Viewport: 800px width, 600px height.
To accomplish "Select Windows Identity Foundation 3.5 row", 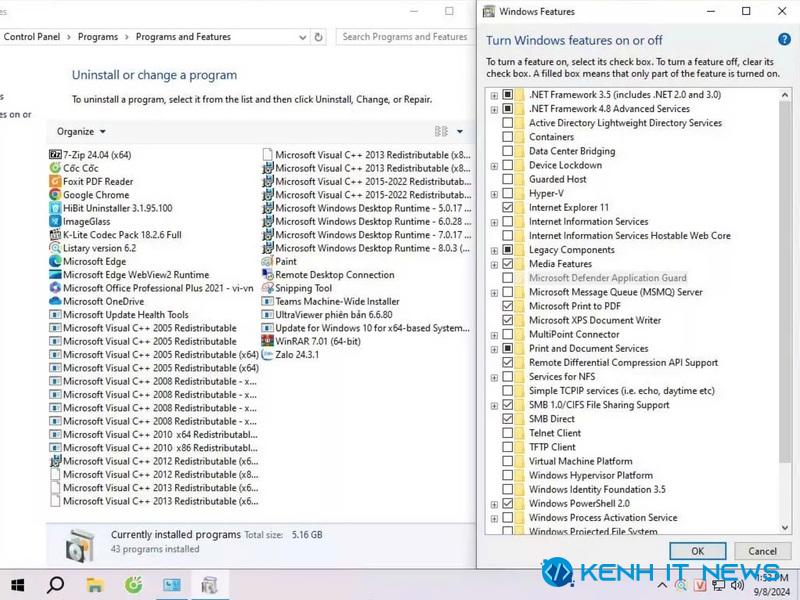I will point(597,489).
